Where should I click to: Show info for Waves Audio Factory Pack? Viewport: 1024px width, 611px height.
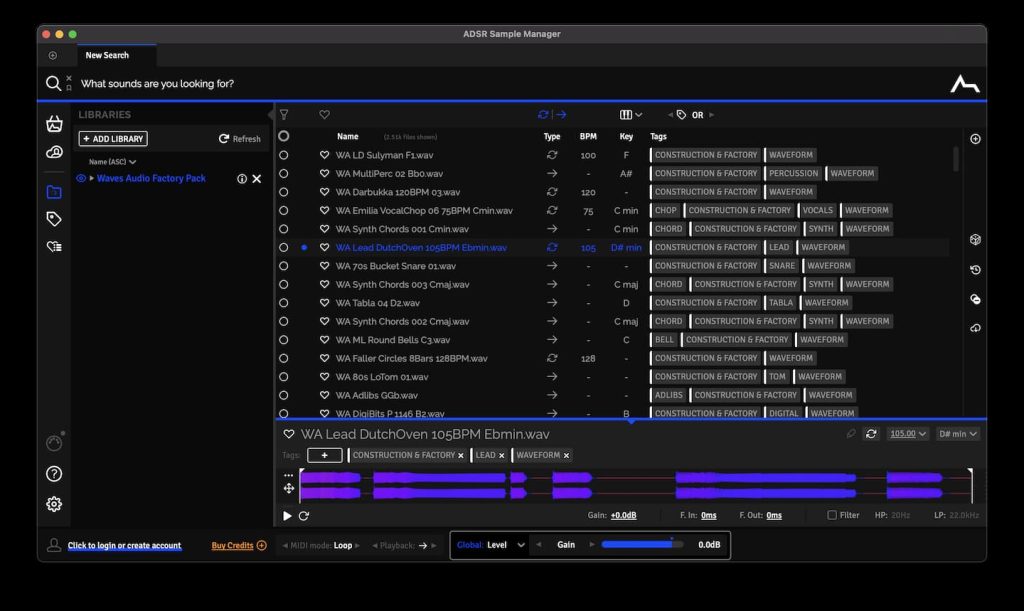tap(242, 179)
